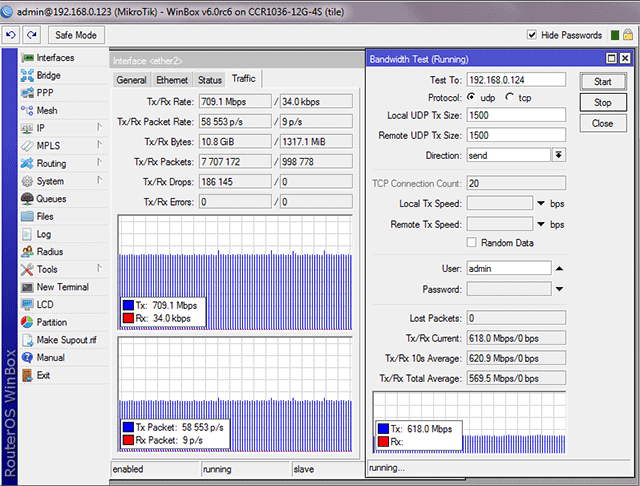Open the MPLS sidebar icon
The height and width of the screenshot is (486, 640).
tap(27, 146)
